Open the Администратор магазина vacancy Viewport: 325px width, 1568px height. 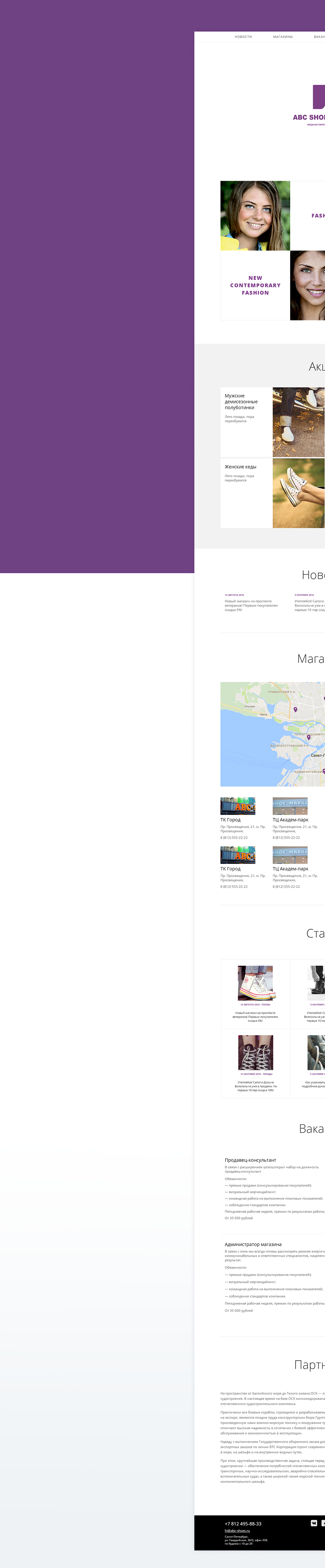point(253,1244)
